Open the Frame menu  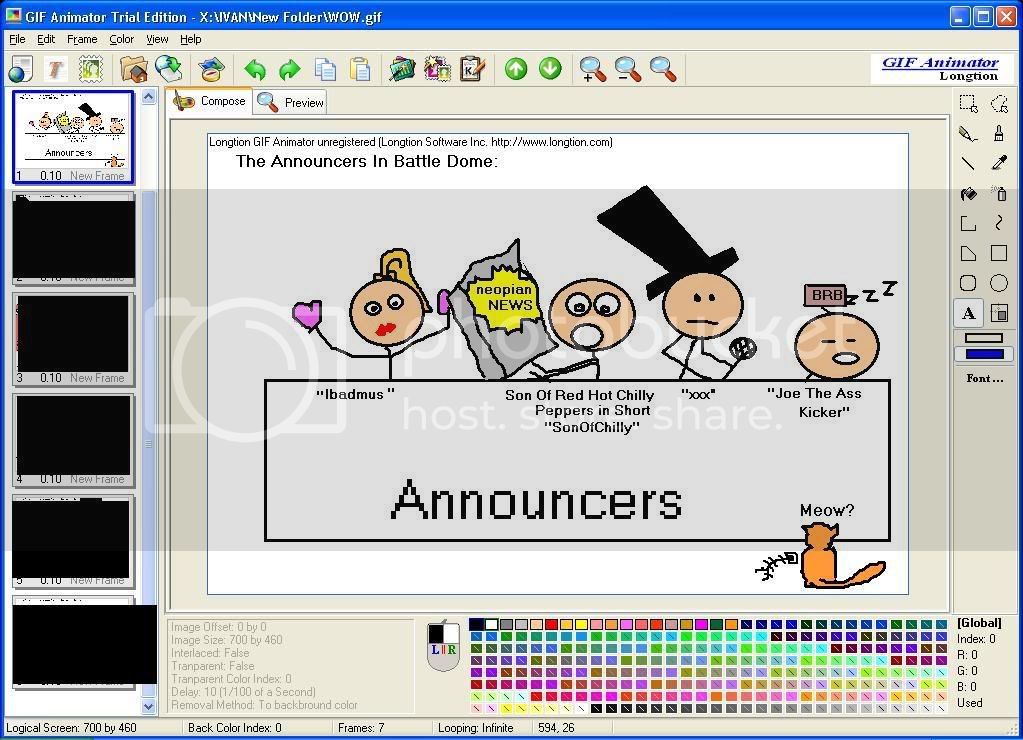tap(82, 39)
